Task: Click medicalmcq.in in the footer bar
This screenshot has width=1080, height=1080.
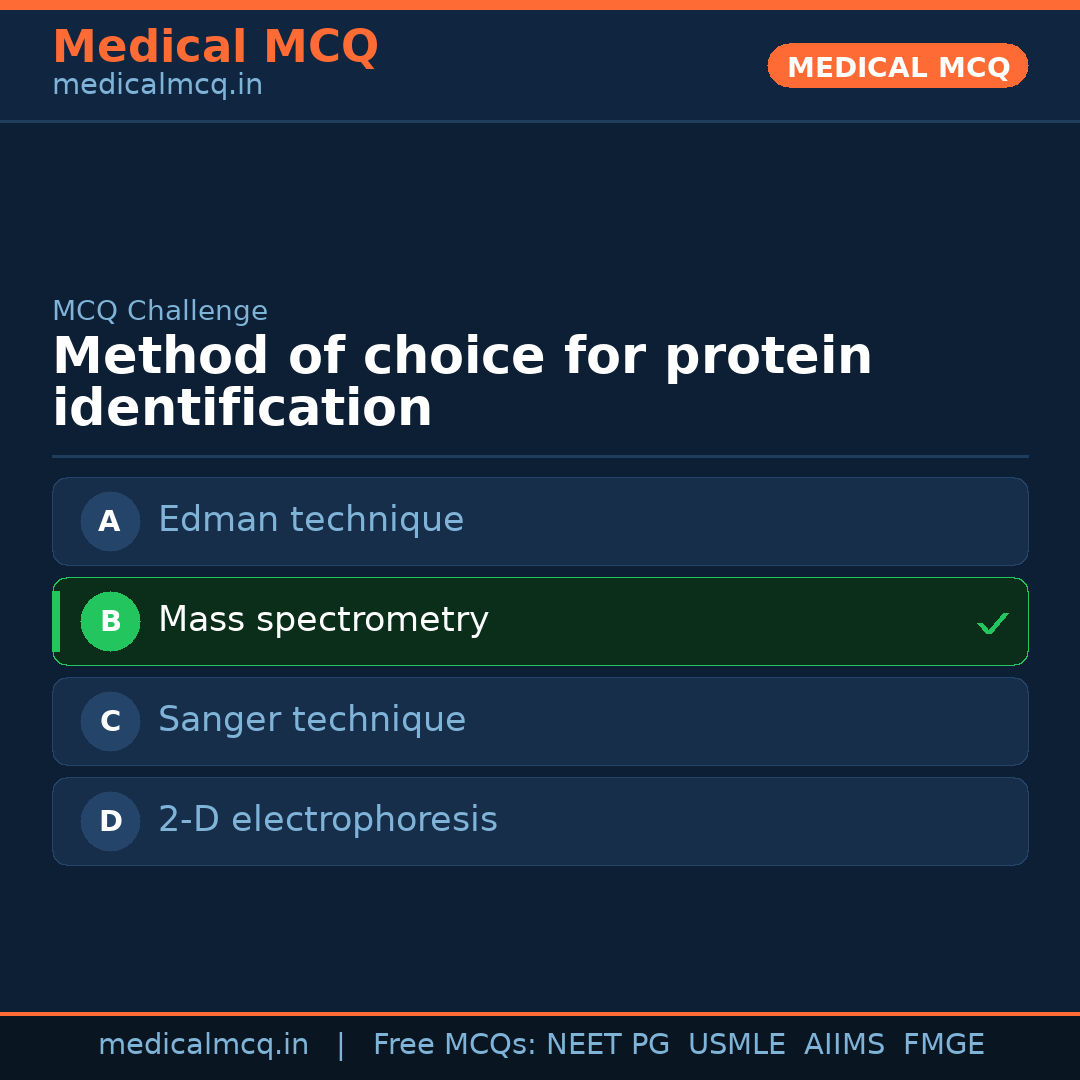Action: point(203,1043)
